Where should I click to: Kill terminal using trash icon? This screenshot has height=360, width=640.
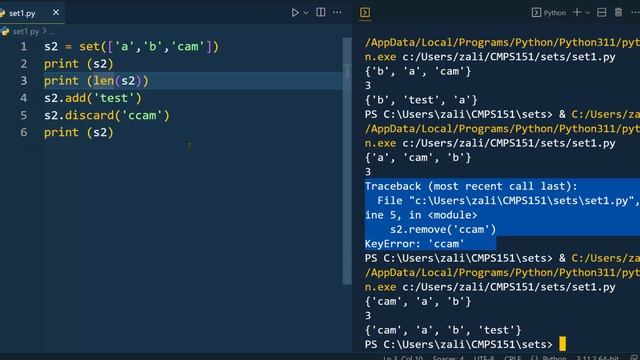coord(619,13)
